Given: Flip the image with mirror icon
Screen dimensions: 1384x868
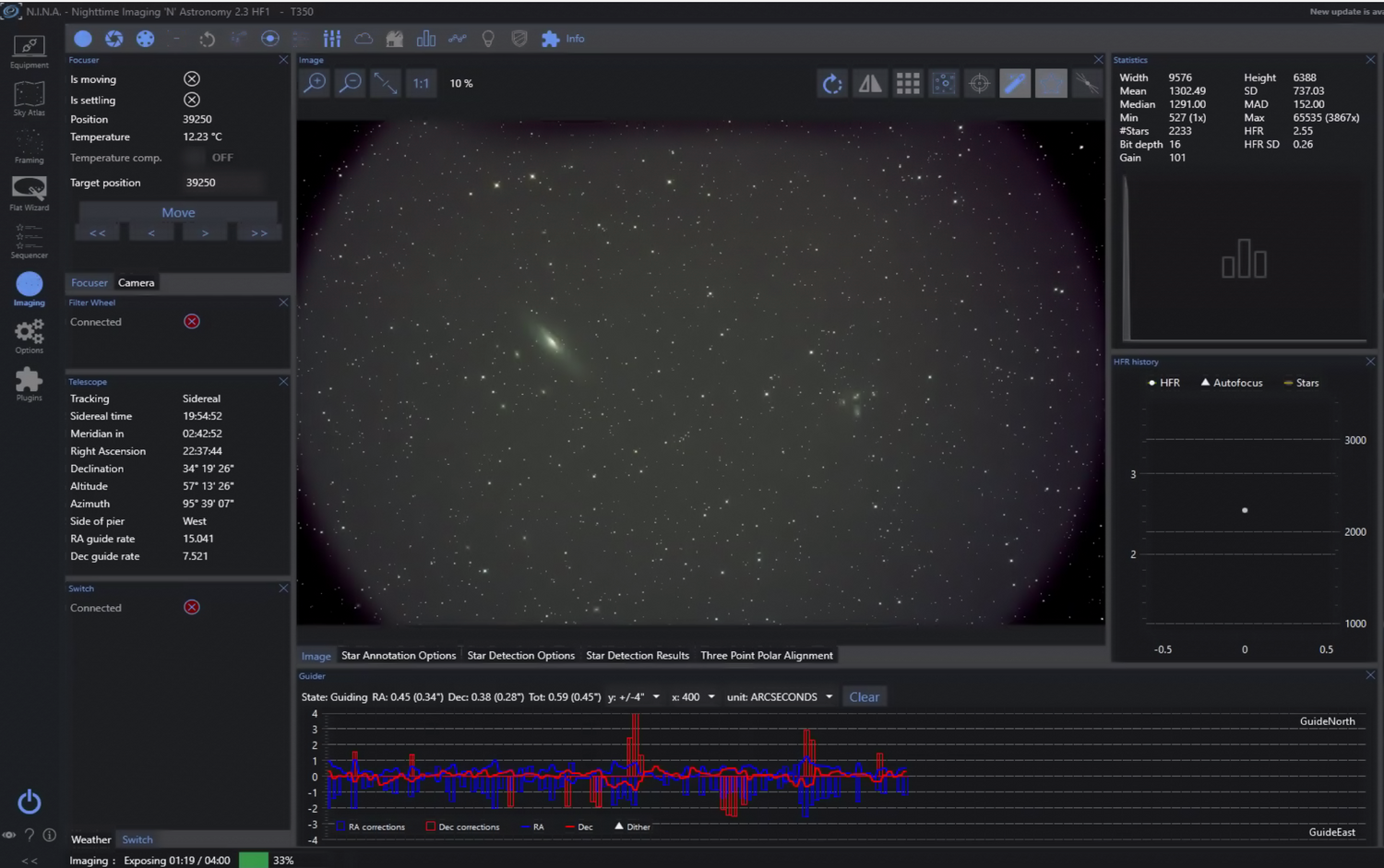Looking at the screenshot, I should (x=869, y=84).
